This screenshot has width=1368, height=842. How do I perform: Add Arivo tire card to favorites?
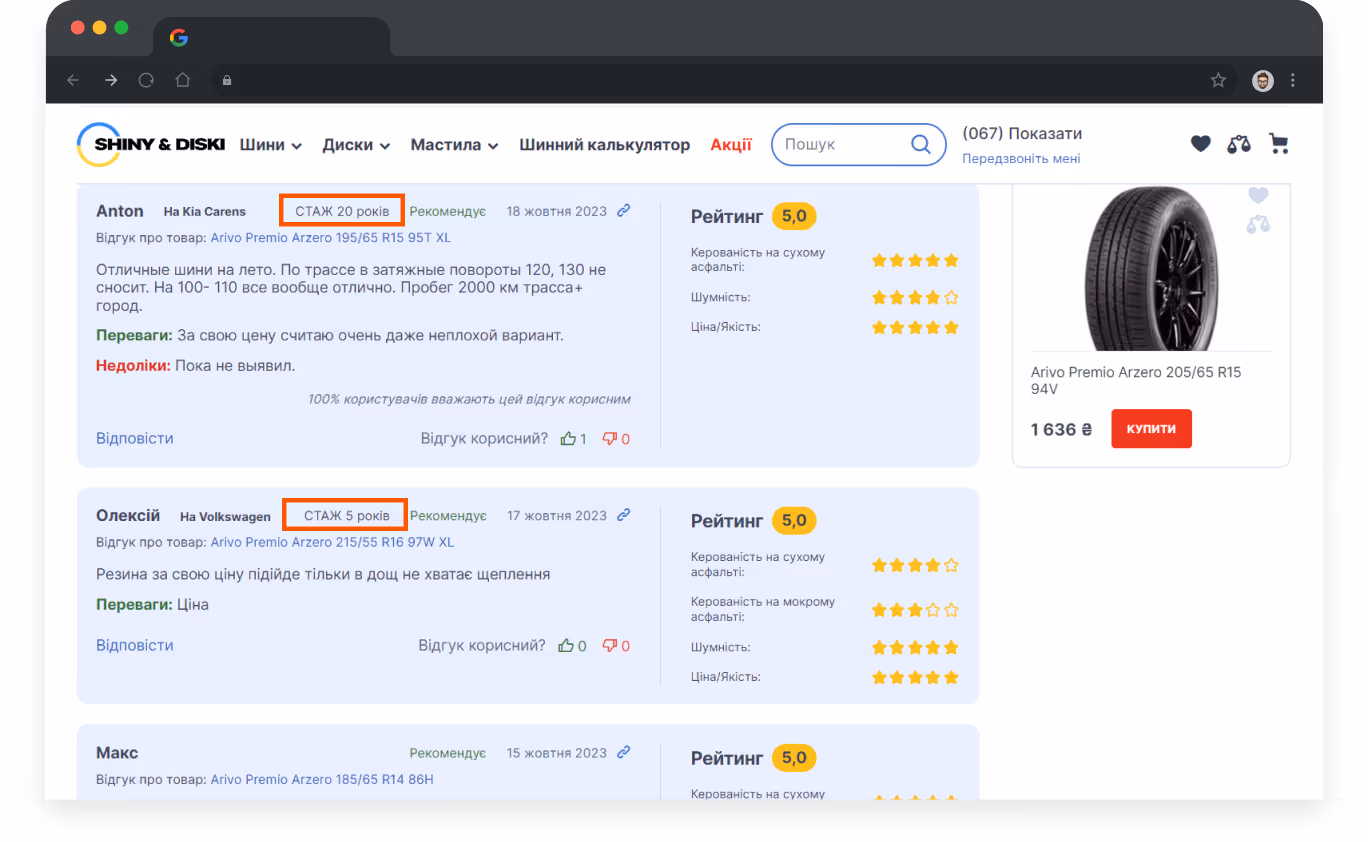pos(1258,195)
